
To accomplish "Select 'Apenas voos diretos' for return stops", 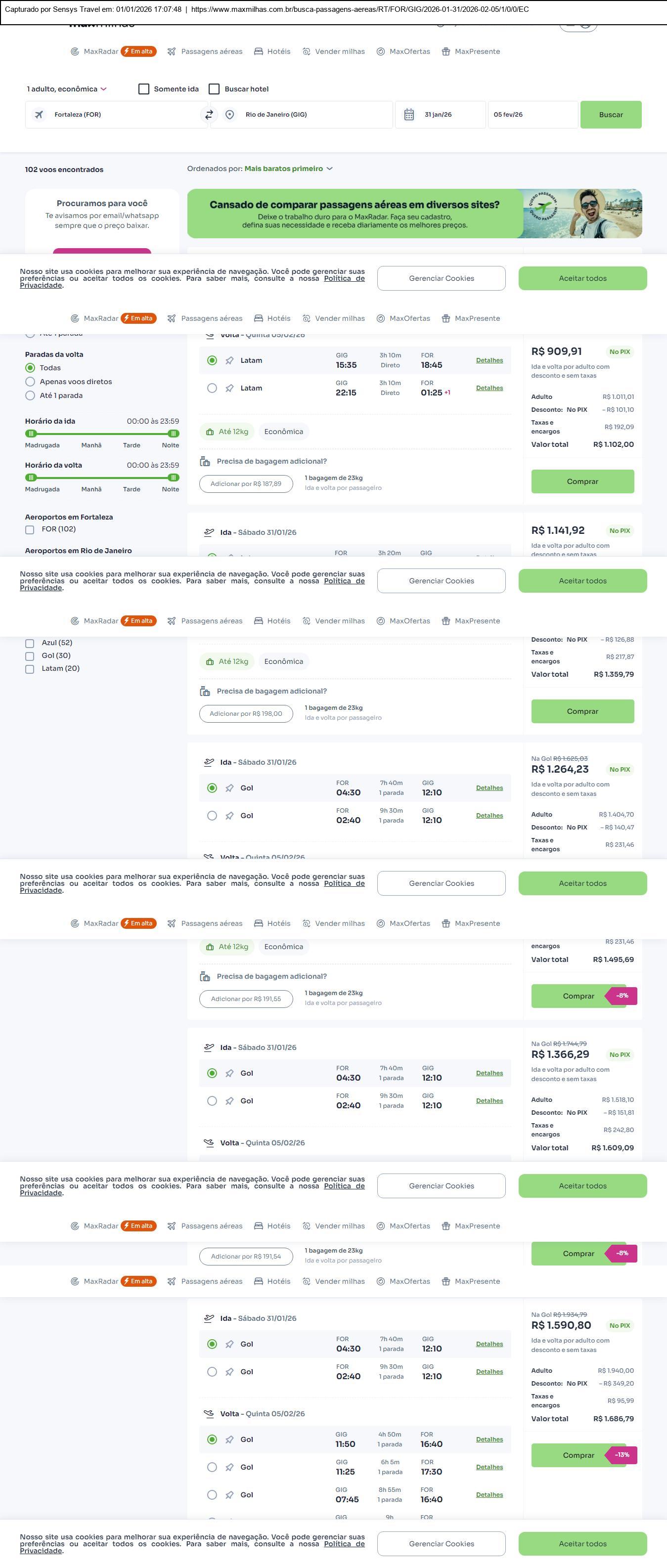I will pos(30,382).
